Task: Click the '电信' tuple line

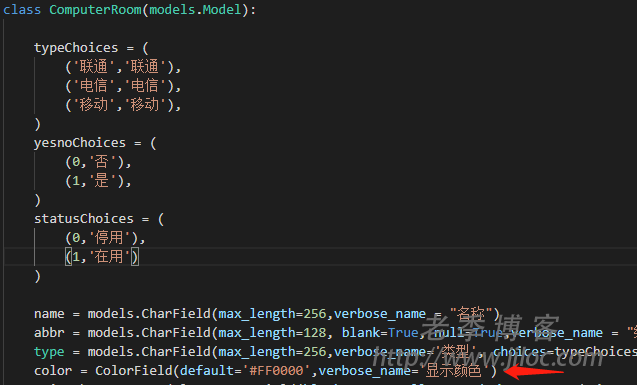Action: coord(123,86)
